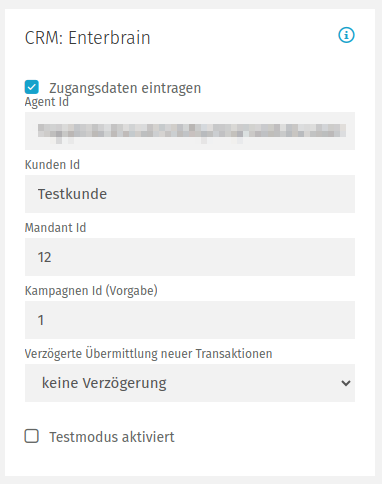Click the CRM: Enterbrain heading
The image size is (382, 484).
tap(88, 38)
